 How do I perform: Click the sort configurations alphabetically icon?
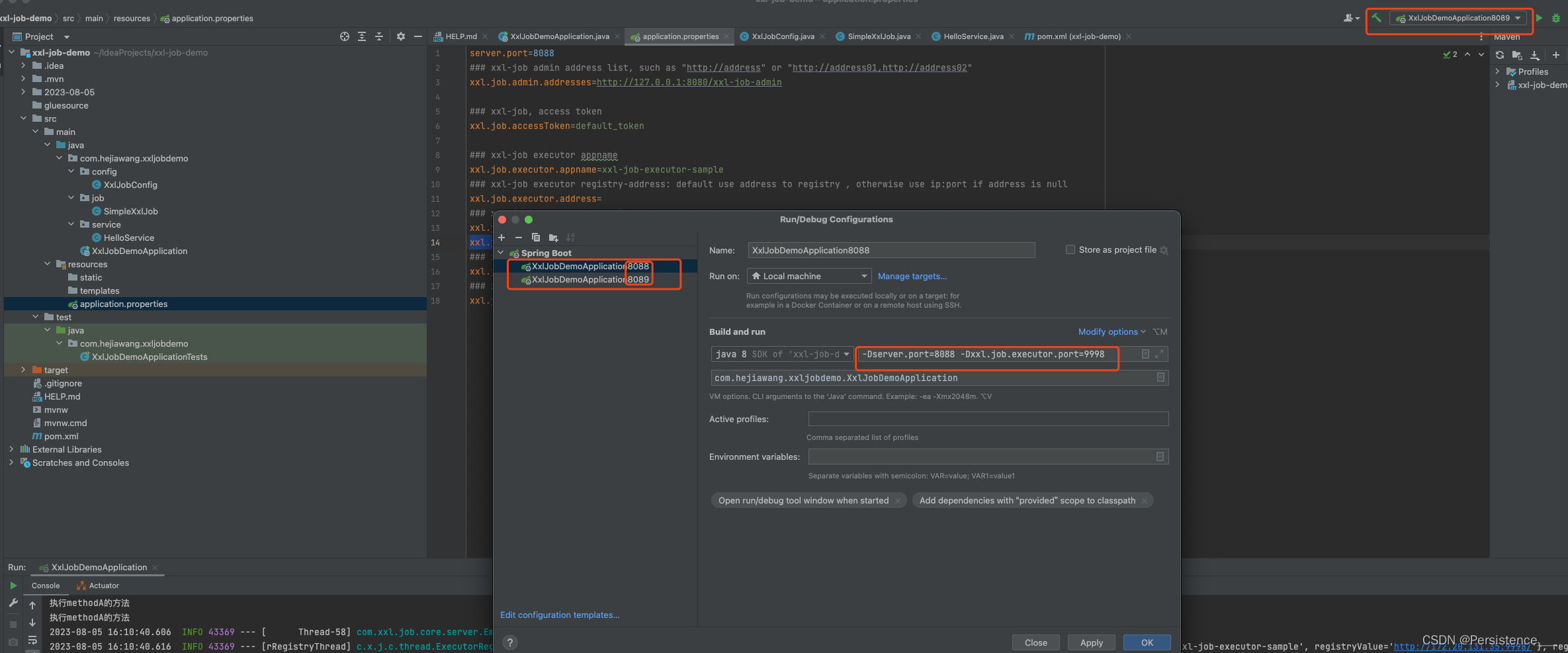570,238
